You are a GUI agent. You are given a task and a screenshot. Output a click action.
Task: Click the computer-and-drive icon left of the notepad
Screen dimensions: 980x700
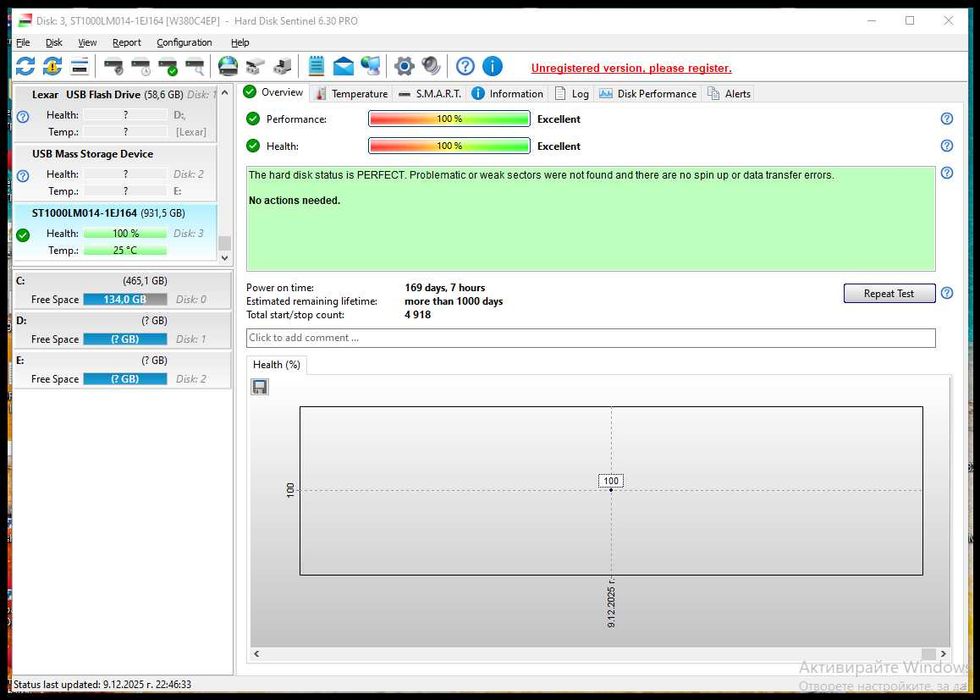tap(282, 66)
